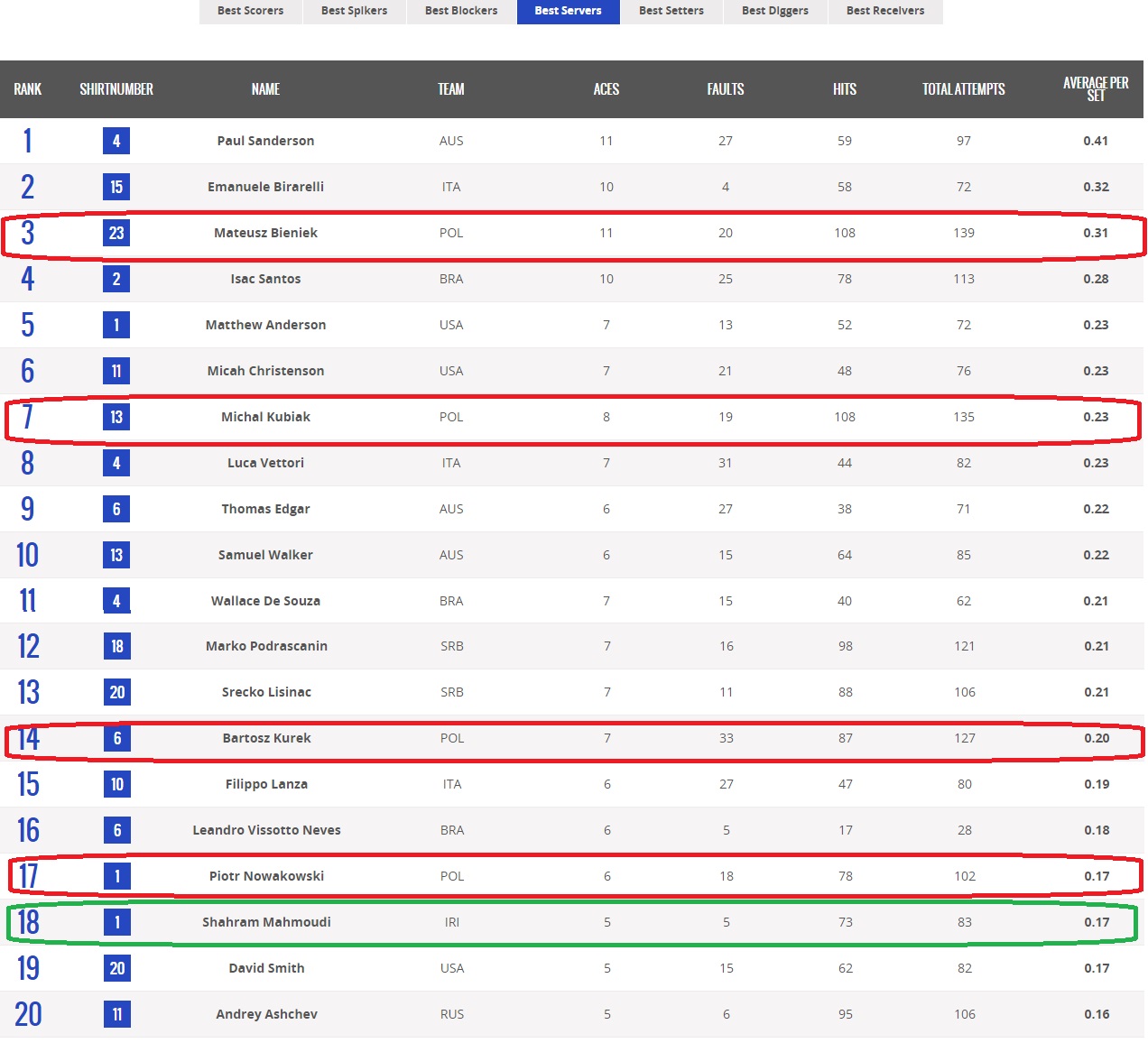Click Filippo Lanza's shirt number 10 badge
The image size is (1148, 1043).
click(117, 784)
